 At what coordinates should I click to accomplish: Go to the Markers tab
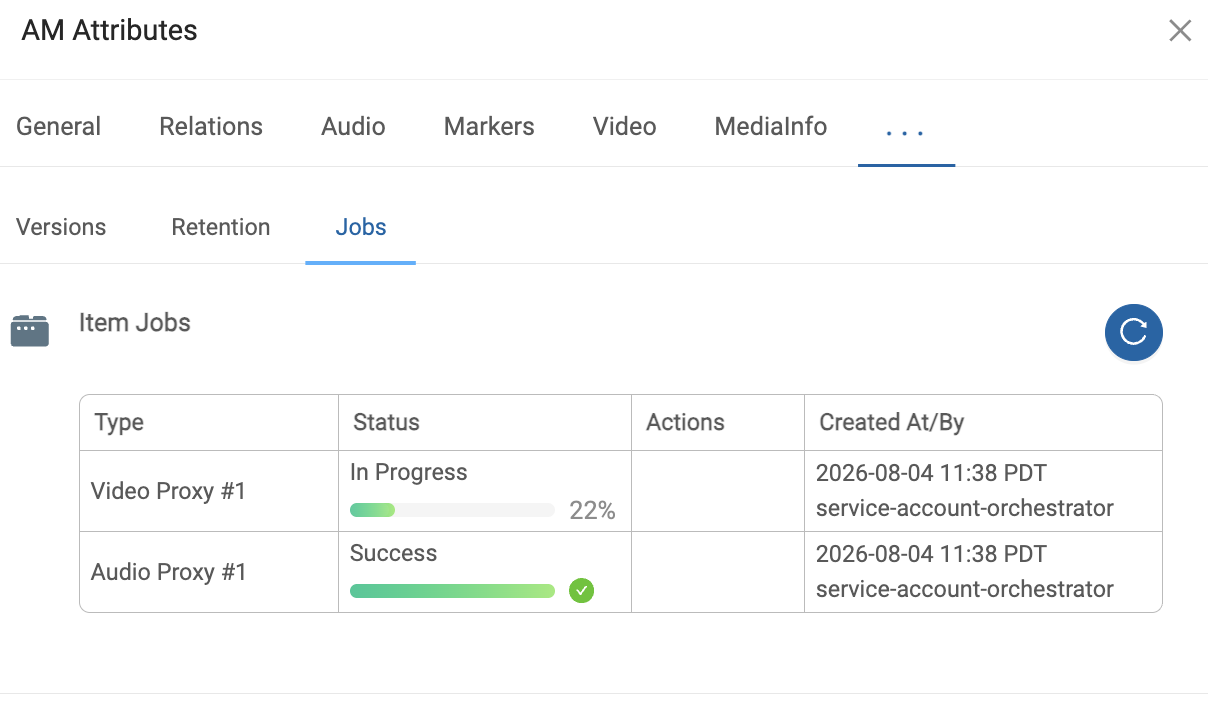(x=489, y=127)
